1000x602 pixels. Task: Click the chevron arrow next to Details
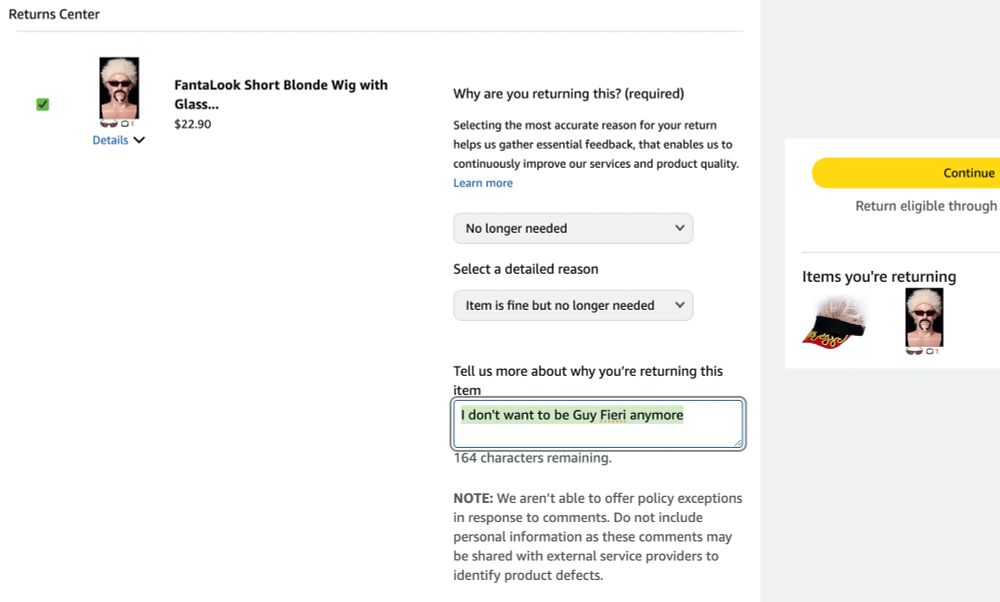(x=139, y=140)
